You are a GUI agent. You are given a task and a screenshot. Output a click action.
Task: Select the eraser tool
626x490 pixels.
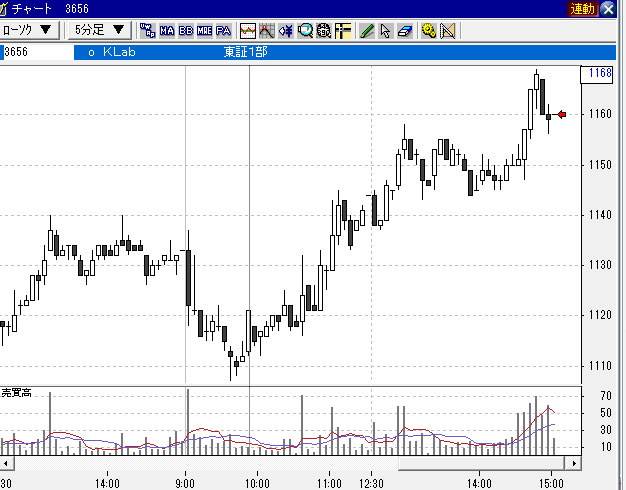coord(404,31)
